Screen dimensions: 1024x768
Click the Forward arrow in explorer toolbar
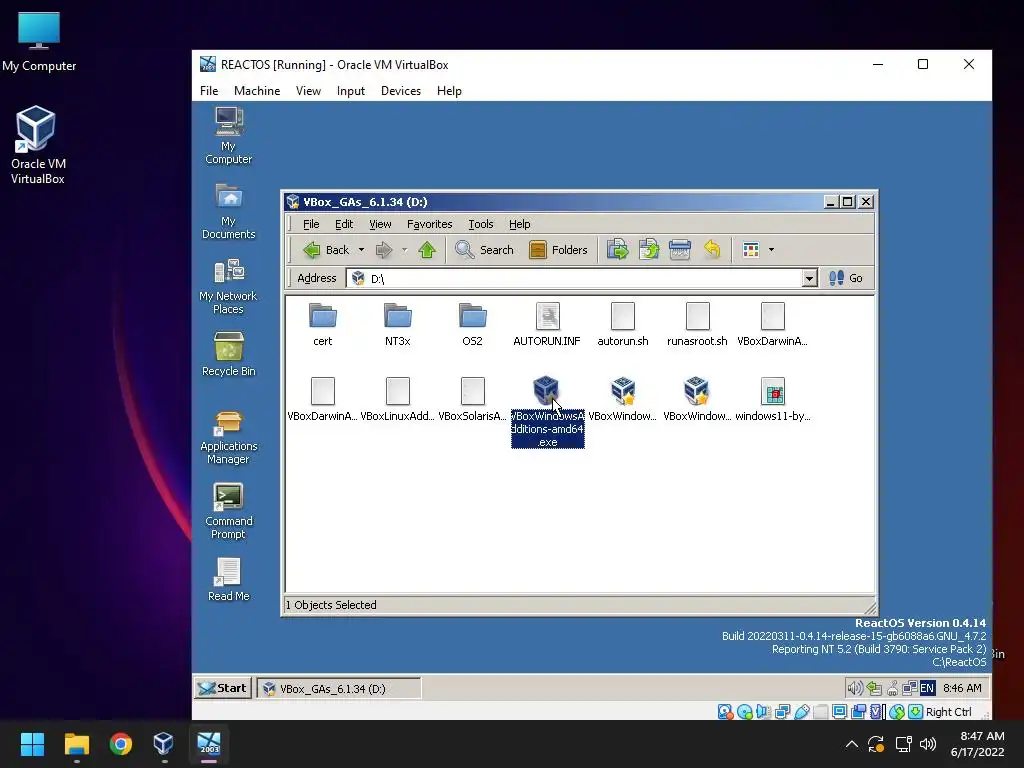pos(384,249)
